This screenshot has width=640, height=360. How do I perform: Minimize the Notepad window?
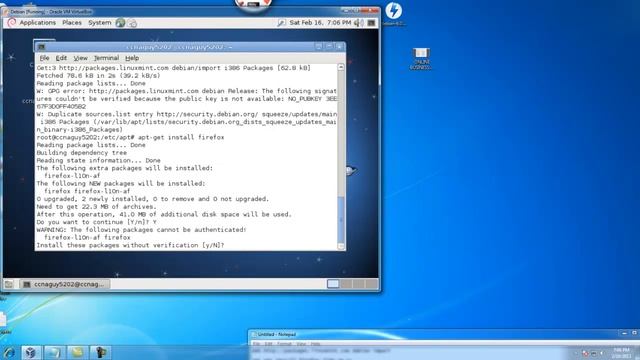(x=624, y=333)
